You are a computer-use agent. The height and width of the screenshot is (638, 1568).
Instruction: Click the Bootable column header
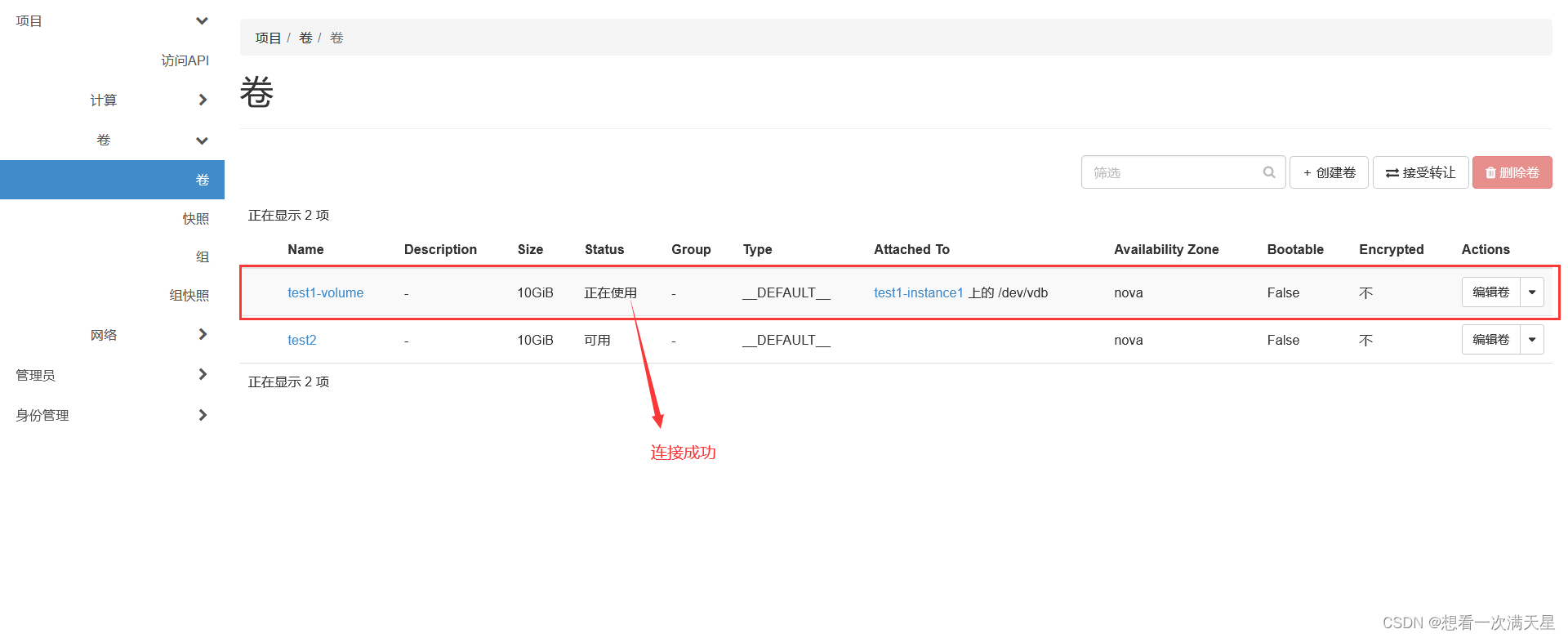(x=1295, y=249)
